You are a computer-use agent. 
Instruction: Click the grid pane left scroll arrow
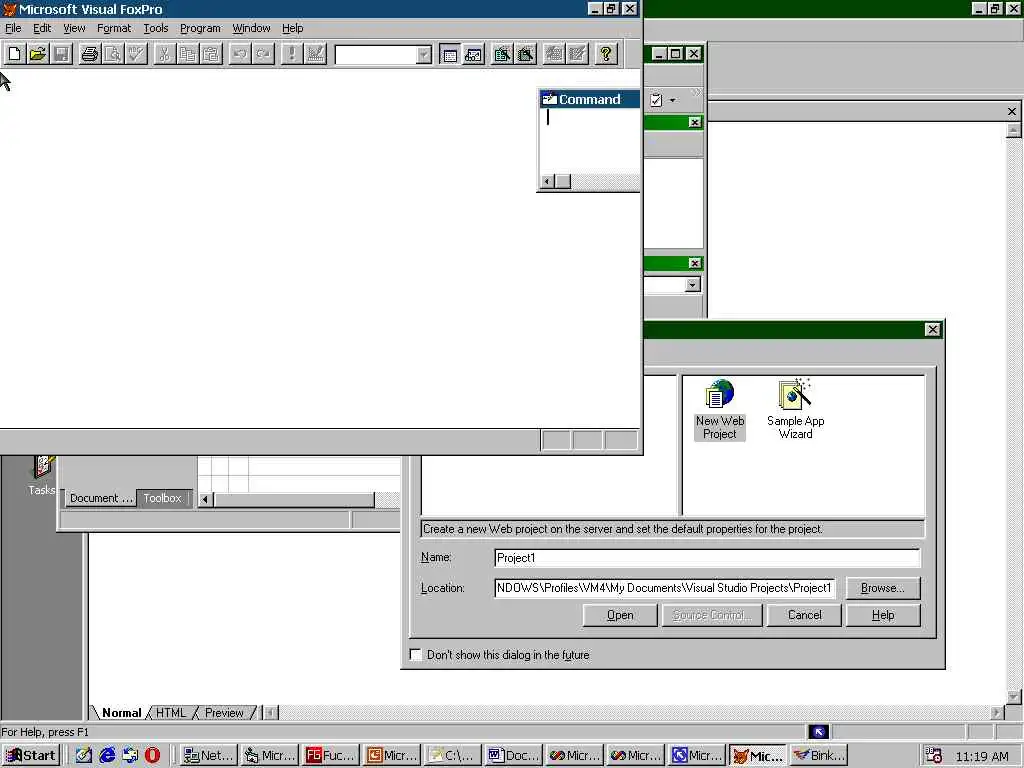(205, 500)
